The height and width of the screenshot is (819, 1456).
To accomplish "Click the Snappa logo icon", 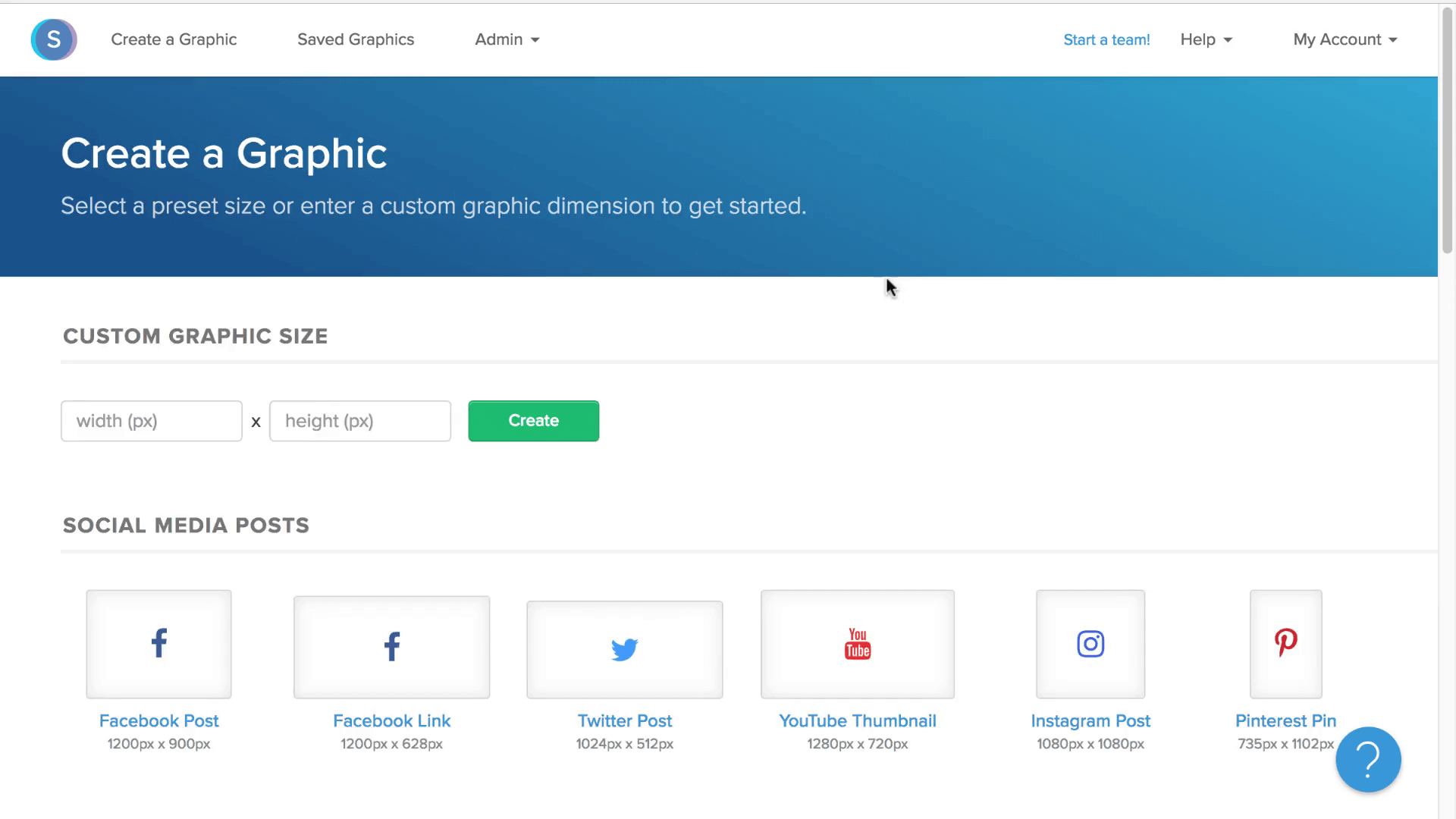I will [54, 39].
